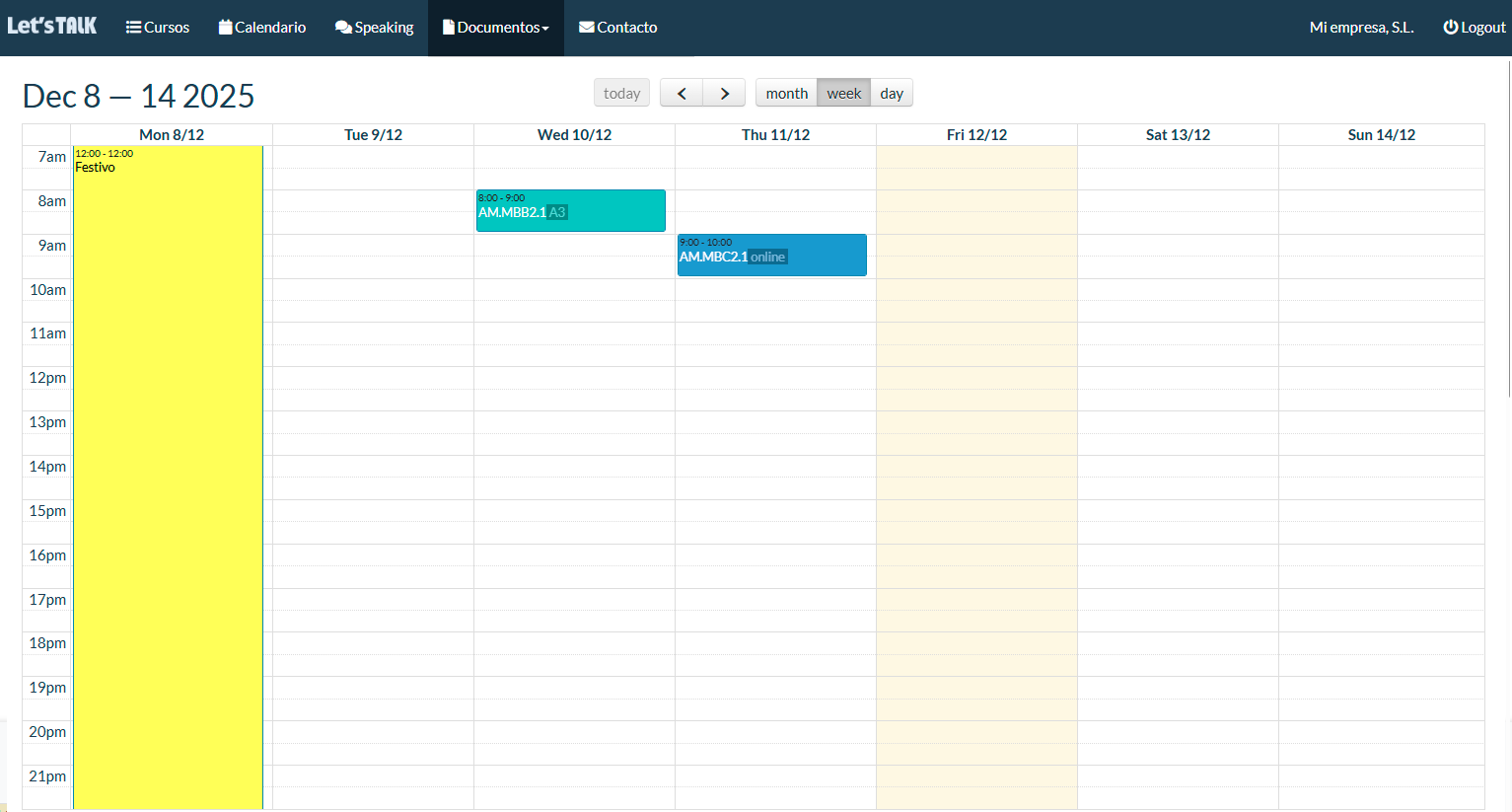
Task: Open Mi empresa, S.L. account link
Action: pyautogui.click(x=1361, y=28)
